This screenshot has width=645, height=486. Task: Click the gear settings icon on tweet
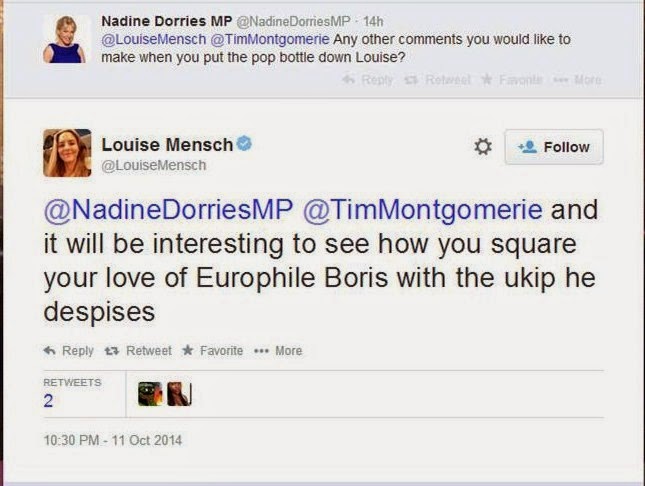(482, 147)
